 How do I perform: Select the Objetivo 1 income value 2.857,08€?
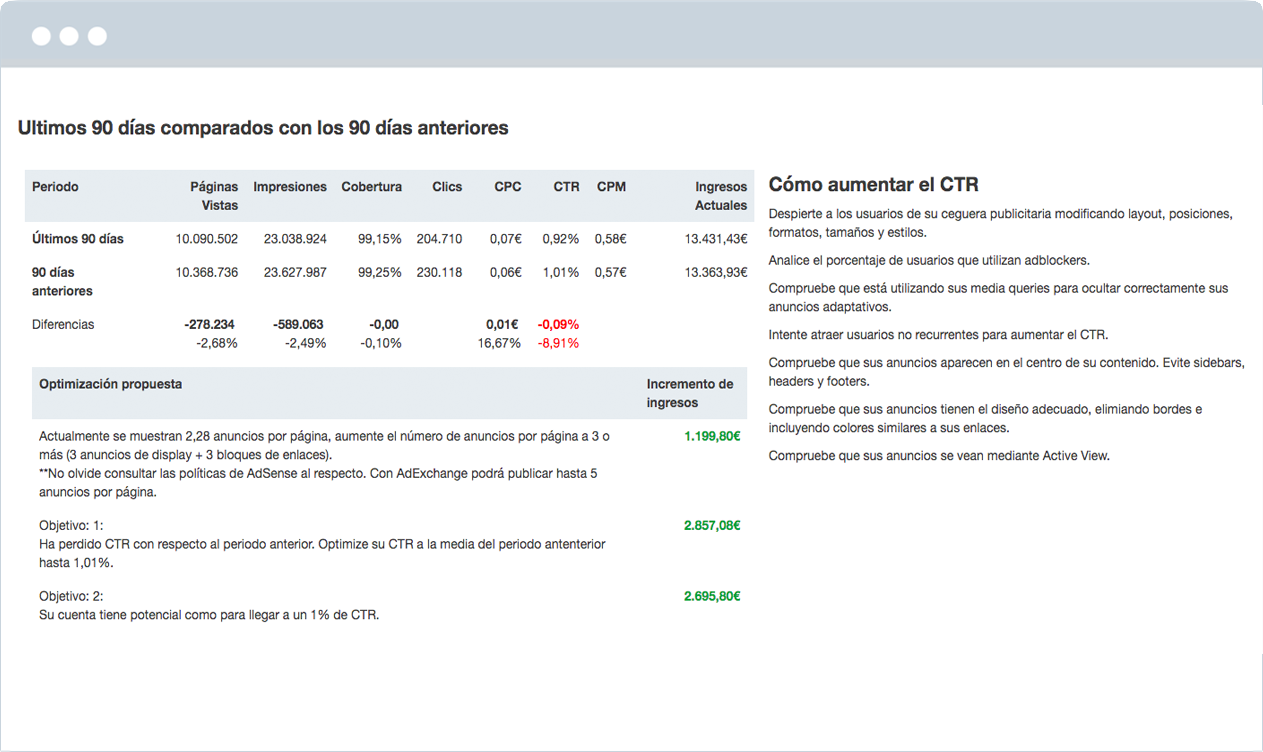[x=712, y=524]
